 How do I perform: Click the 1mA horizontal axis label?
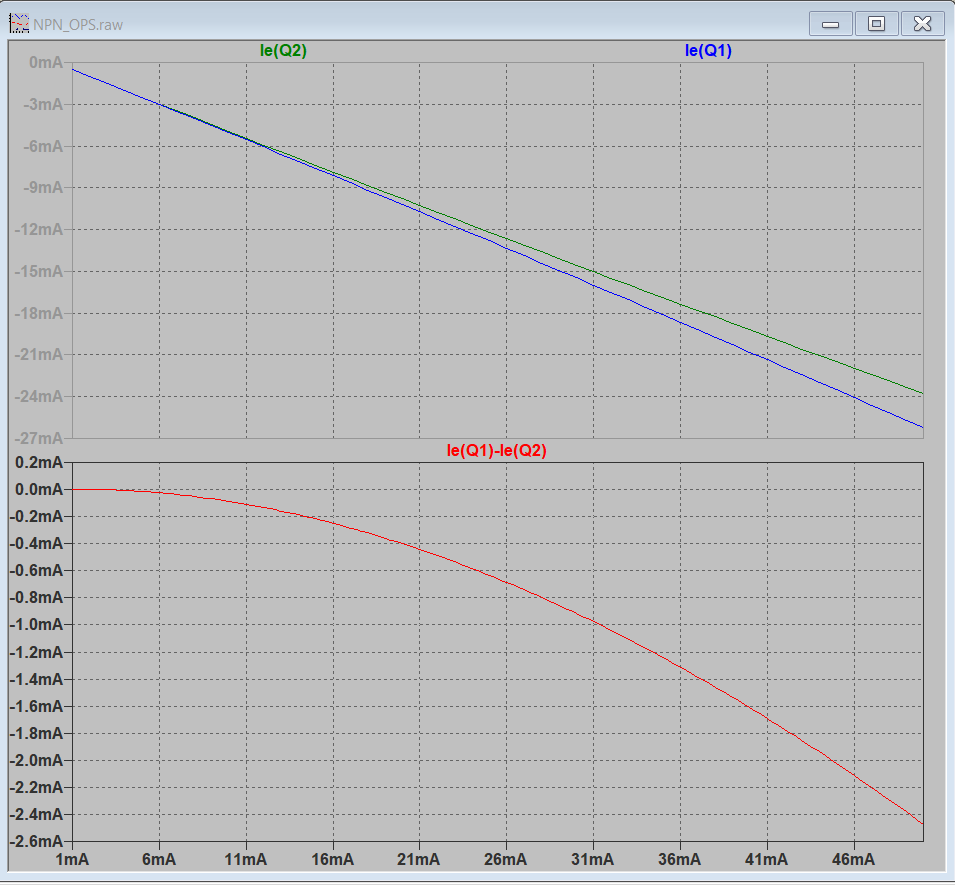[x=72, y=859]
